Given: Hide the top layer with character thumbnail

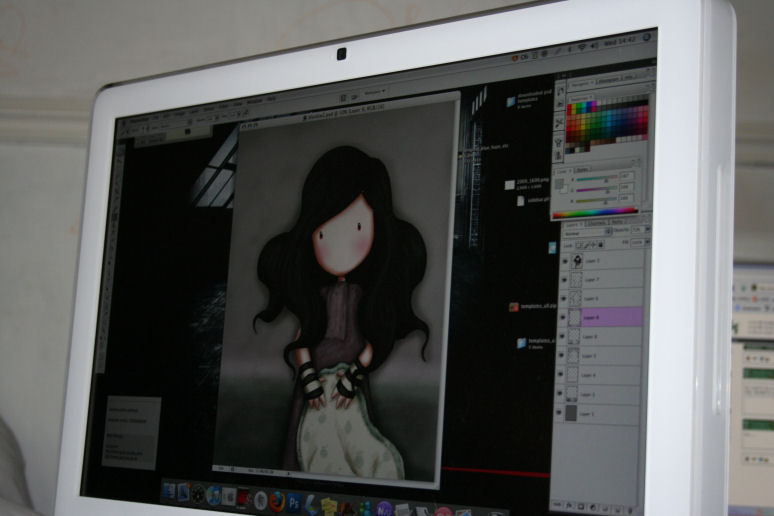Looking at the screenshot, I should tap(565, 261).
